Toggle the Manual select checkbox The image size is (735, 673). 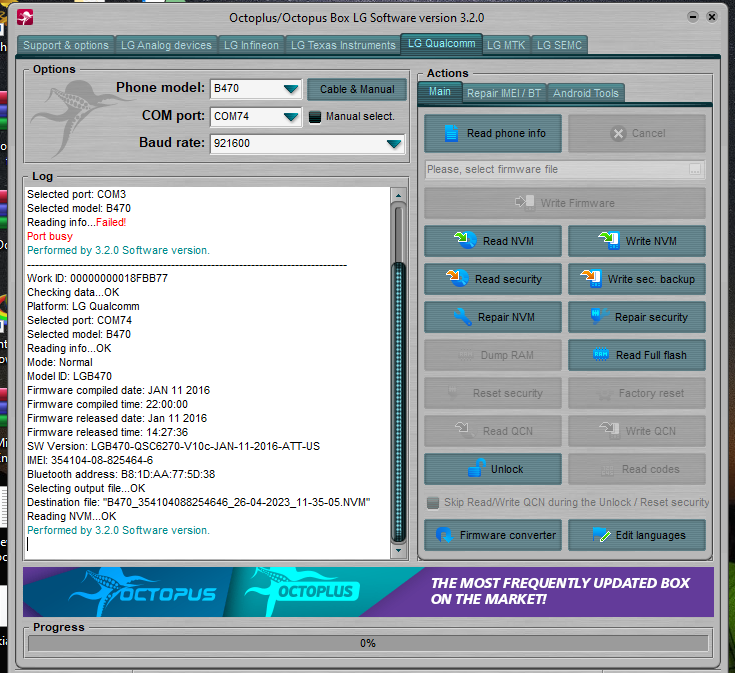(315, 116)
